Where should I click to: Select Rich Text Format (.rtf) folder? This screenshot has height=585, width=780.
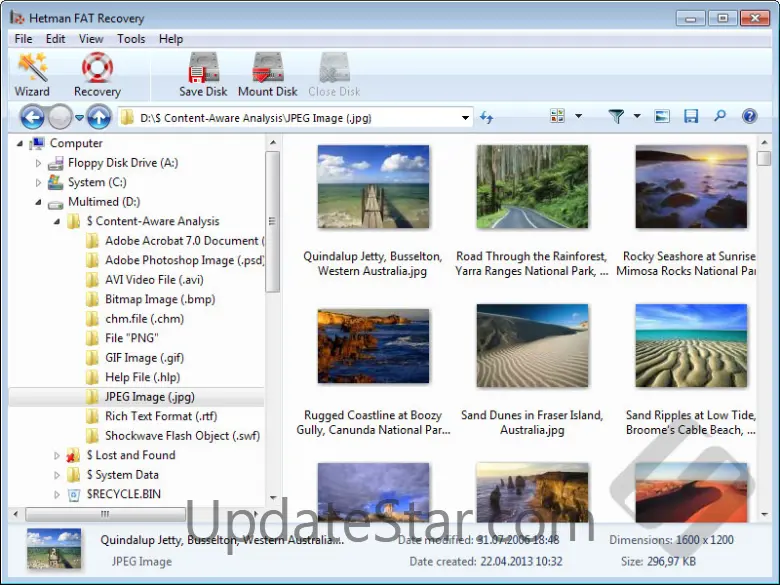(151, 416)
